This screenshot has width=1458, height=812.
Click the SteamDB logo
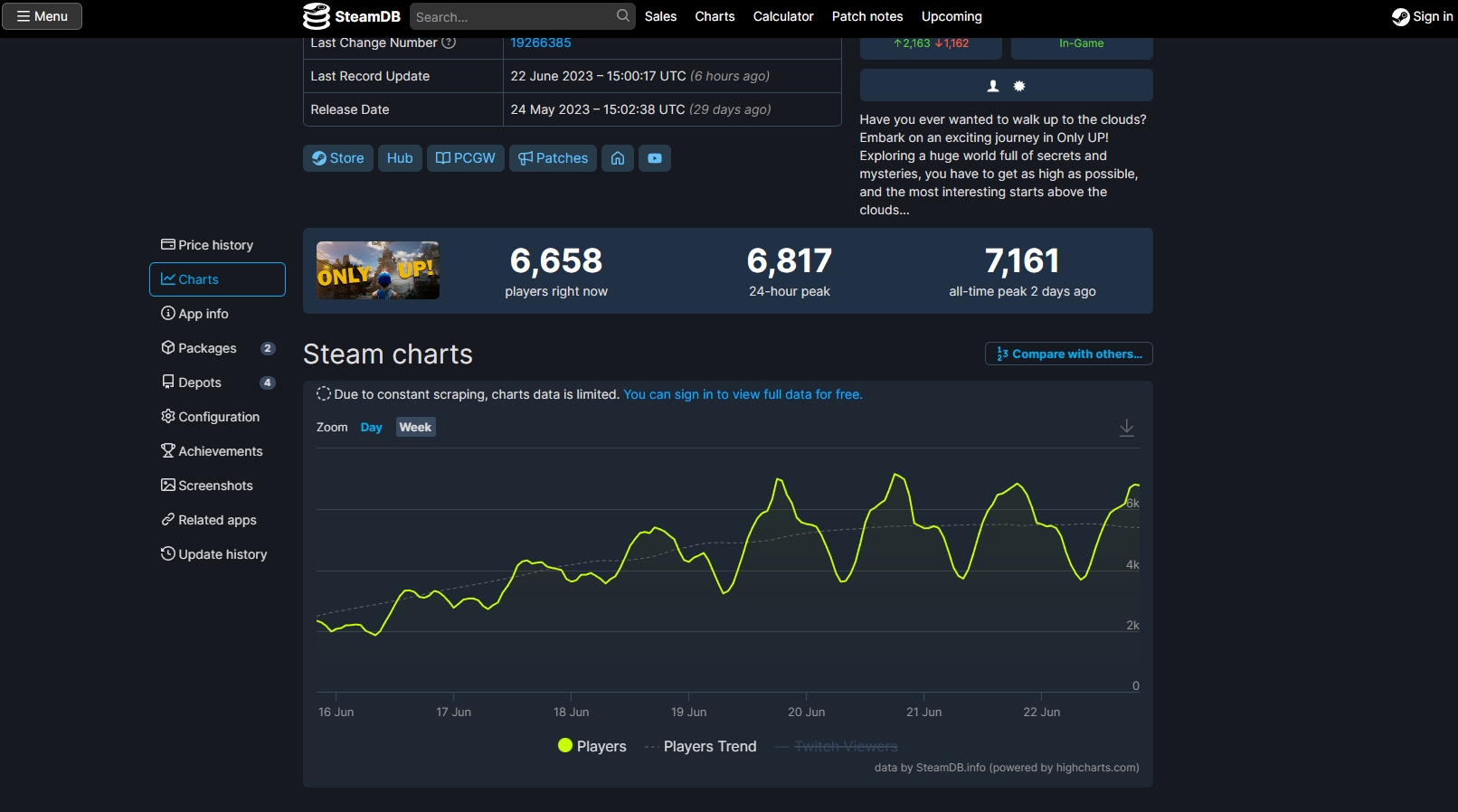tap(352, 16)
